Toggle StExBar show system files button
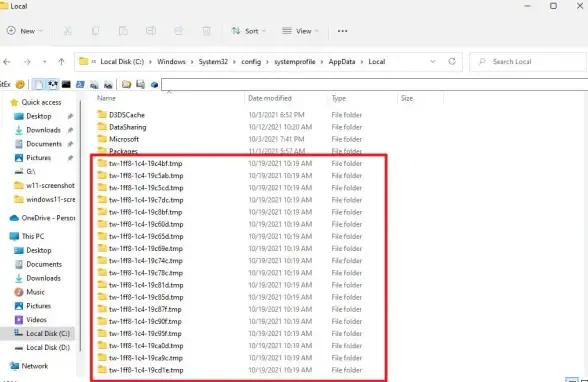Screen dimensions: 588x382 [39, 84]
